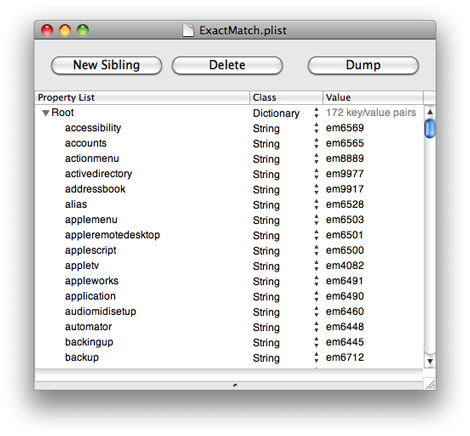Select the appletv key

click(x=82, y=266)
